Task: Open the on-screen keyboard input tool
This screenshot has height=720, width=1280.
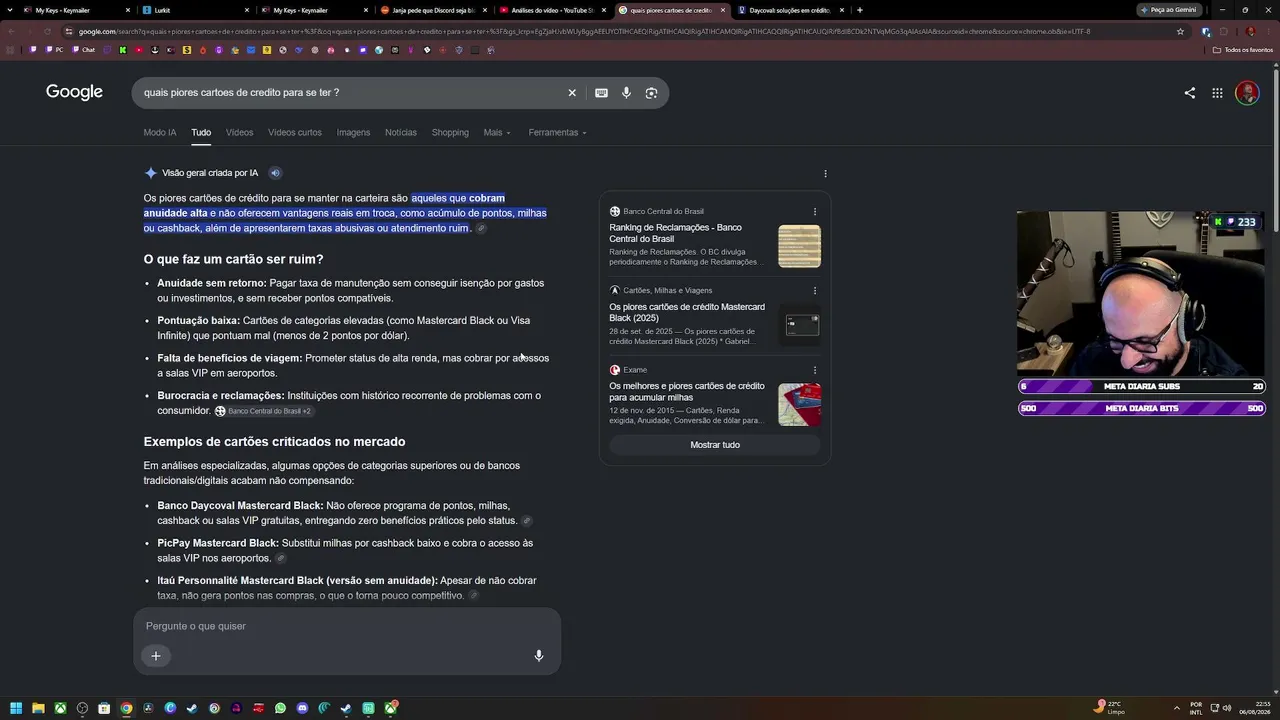Action: click(x=601, y=93)
